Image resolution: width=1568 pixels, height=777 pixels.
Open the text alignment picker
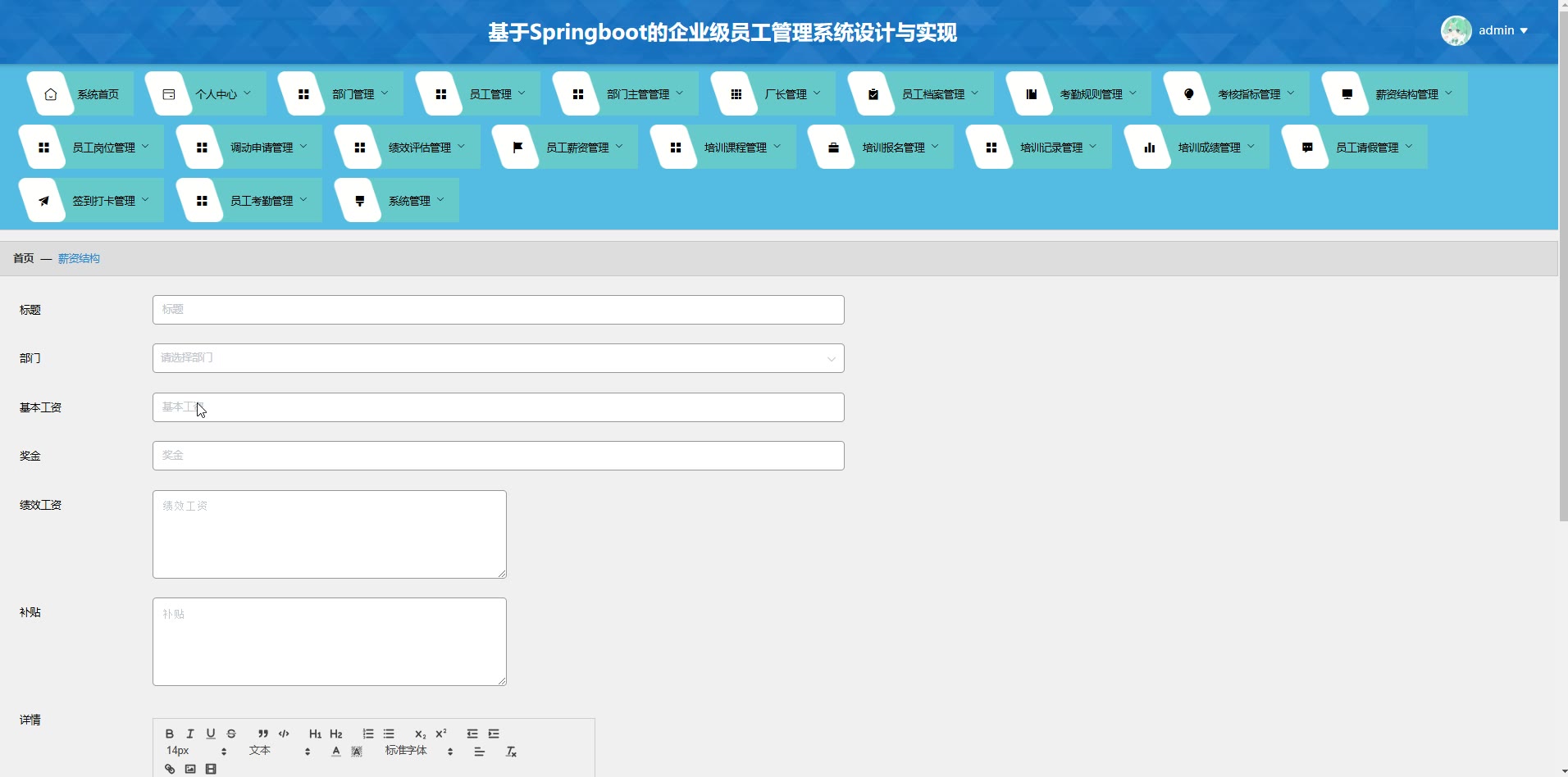[480, 752]
